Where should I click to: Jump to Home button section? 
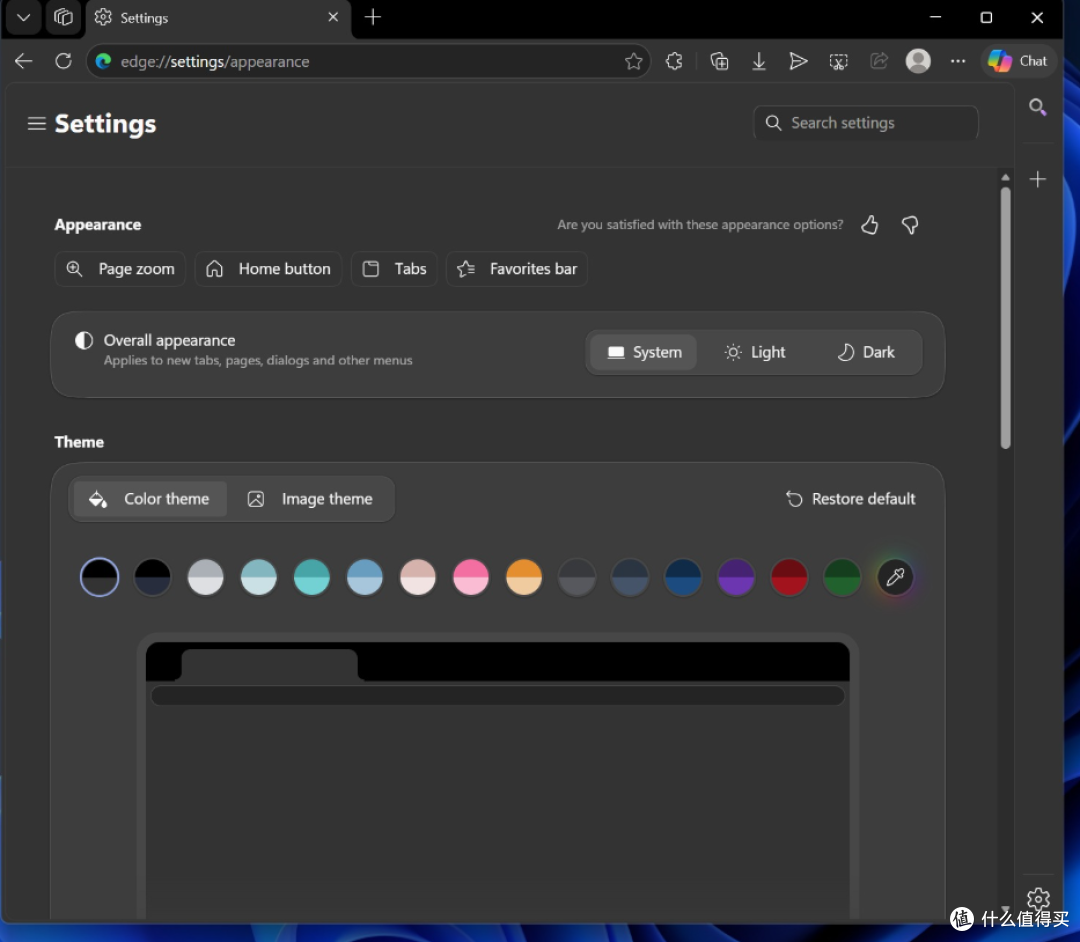pyautogui.click(x=269, y=269)
